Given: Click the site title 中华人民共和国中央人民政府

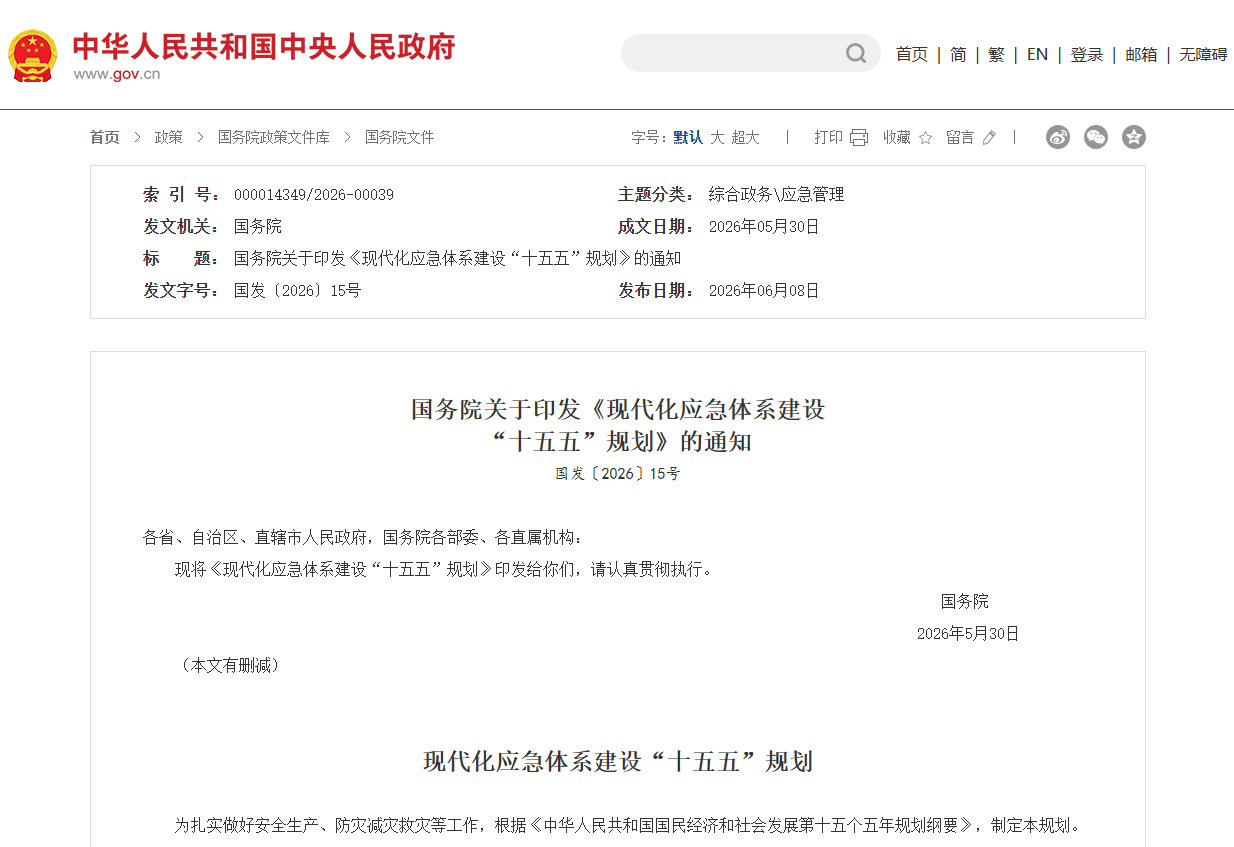Looking at the screenshot, I should [264, 47].
